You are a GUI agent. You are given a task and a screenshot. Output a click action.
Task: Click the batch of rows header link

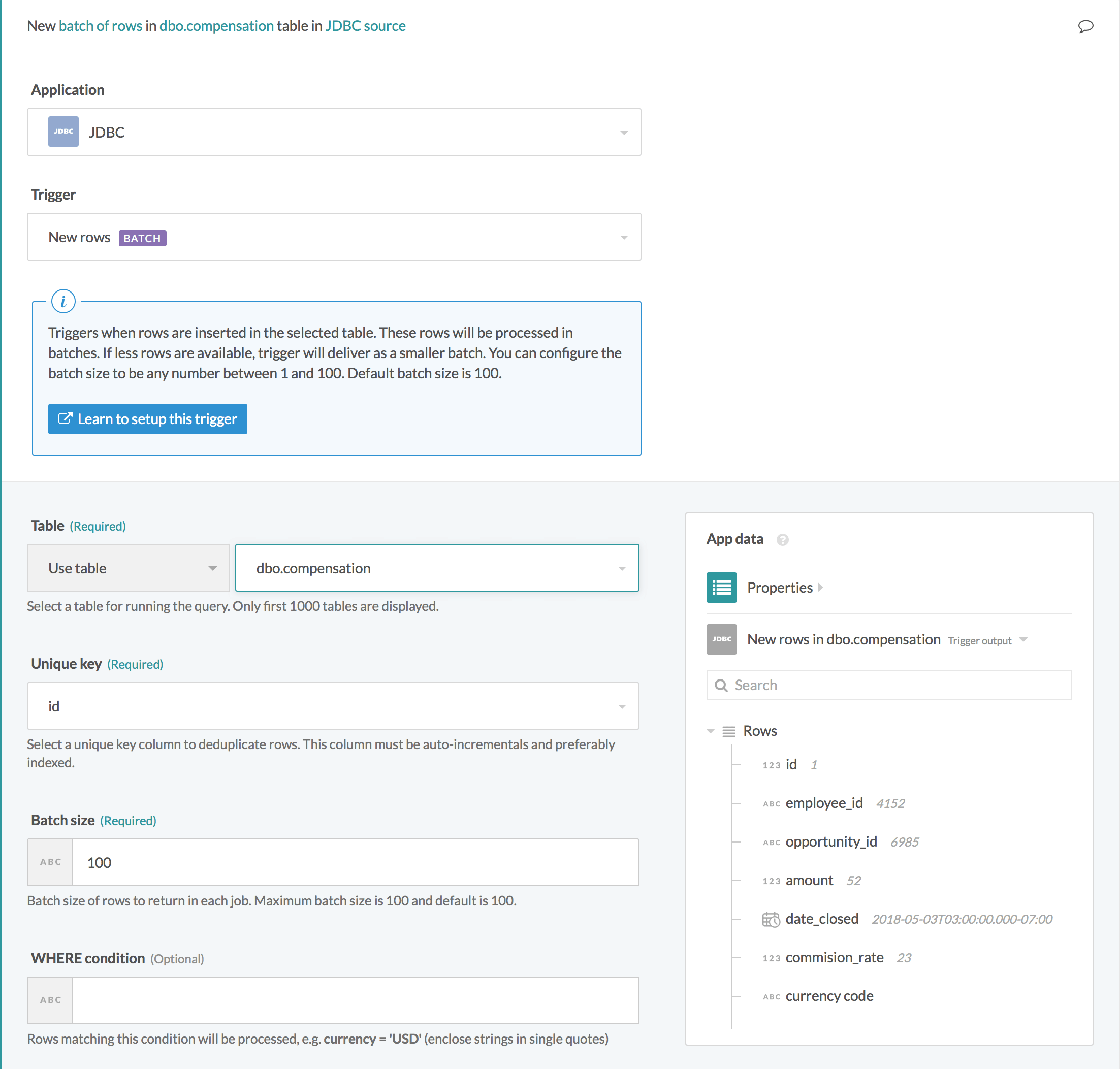click(x=100, y=26)
